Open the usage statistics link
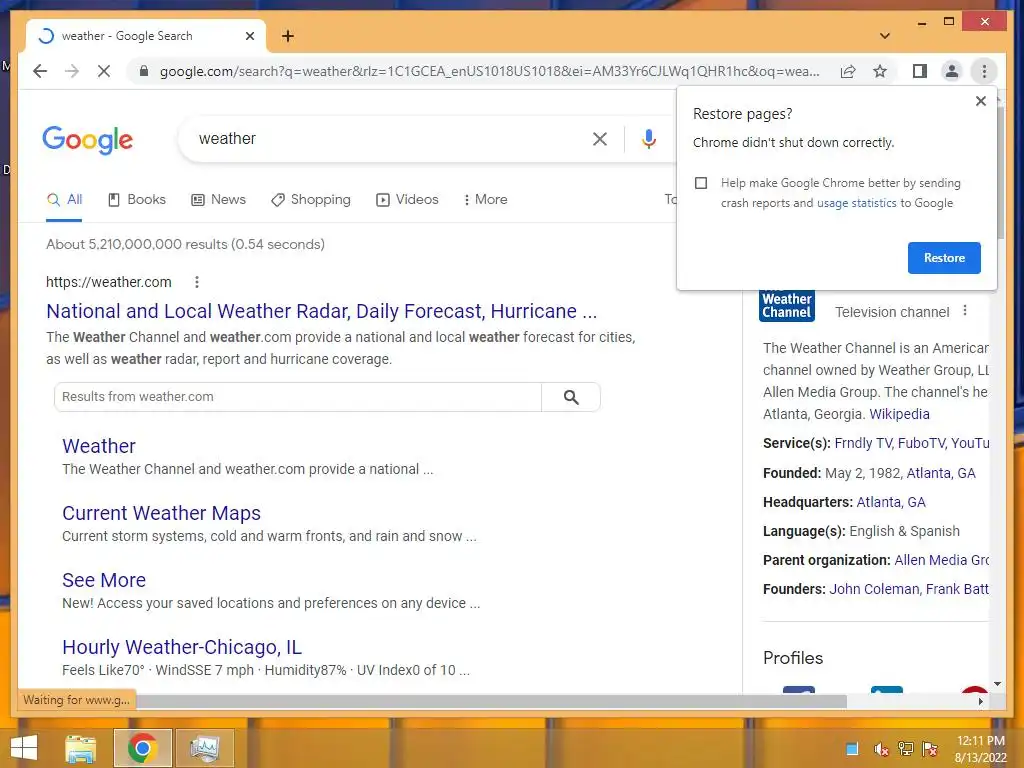 pyautogui.click(x=856, y=203)
